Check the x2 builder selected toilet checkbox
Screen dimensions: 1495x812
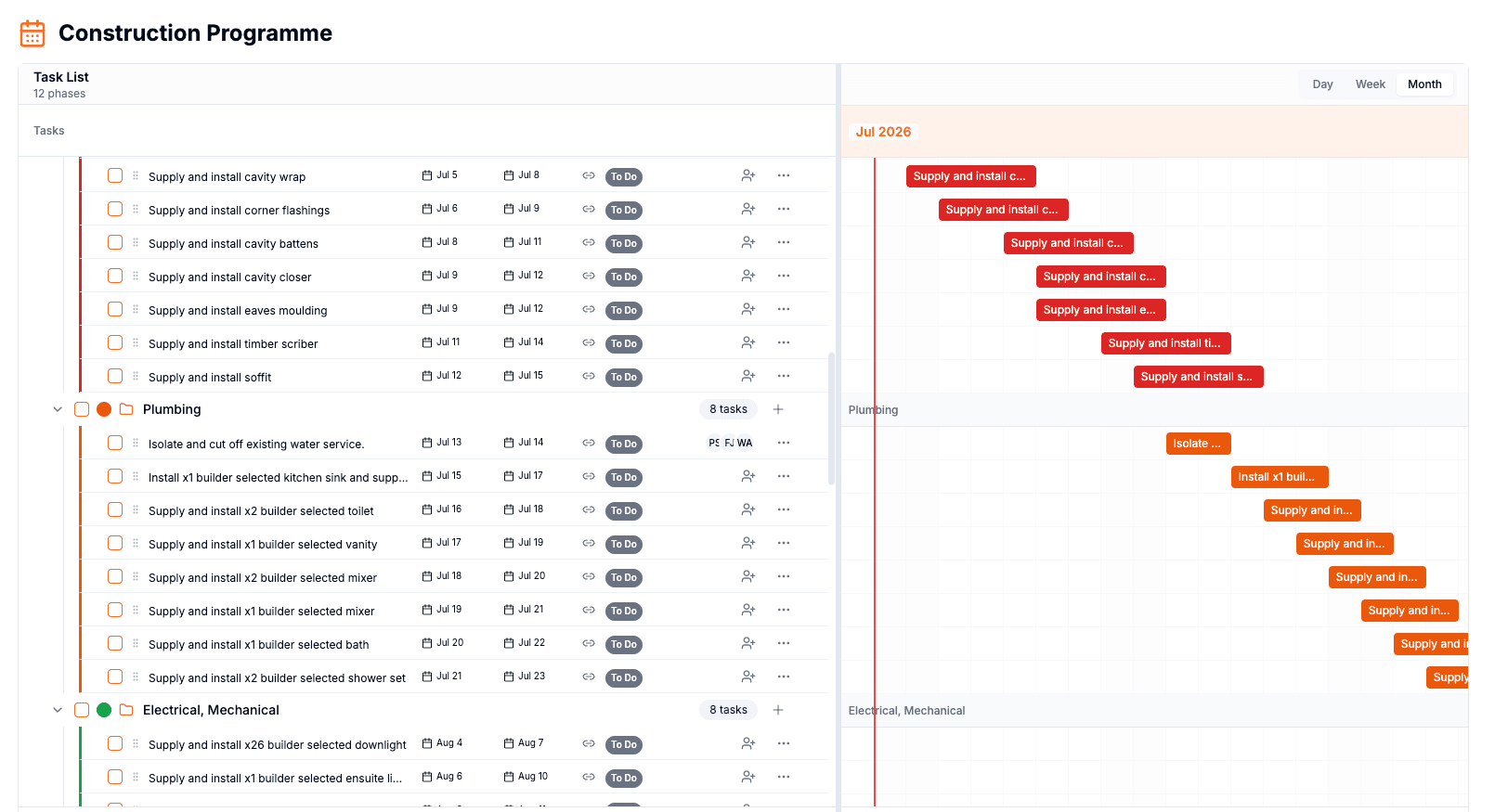115,509
